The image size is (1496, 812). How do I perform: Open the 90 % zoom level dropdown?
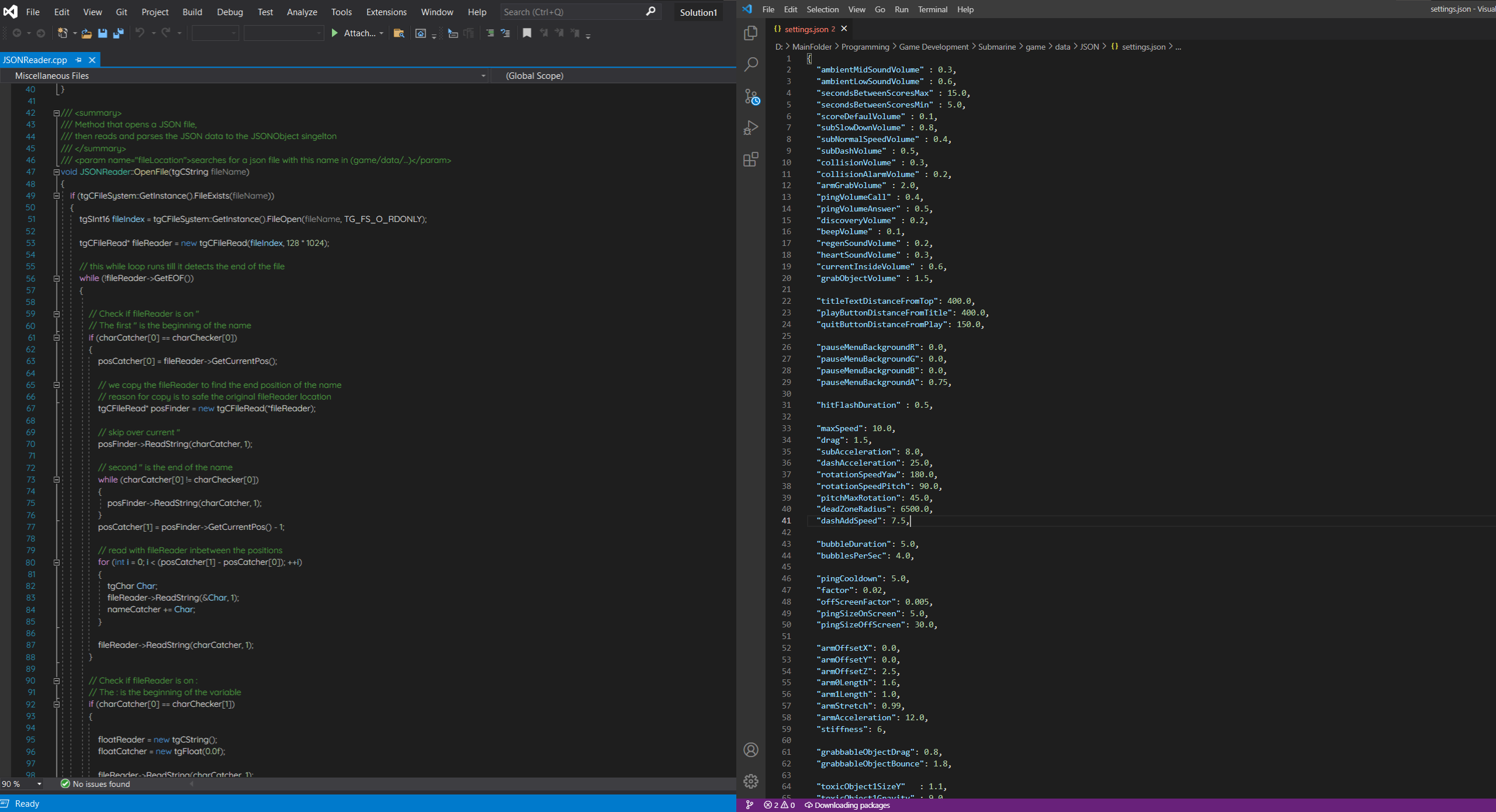pyautogui.click(x=39, y=784)
